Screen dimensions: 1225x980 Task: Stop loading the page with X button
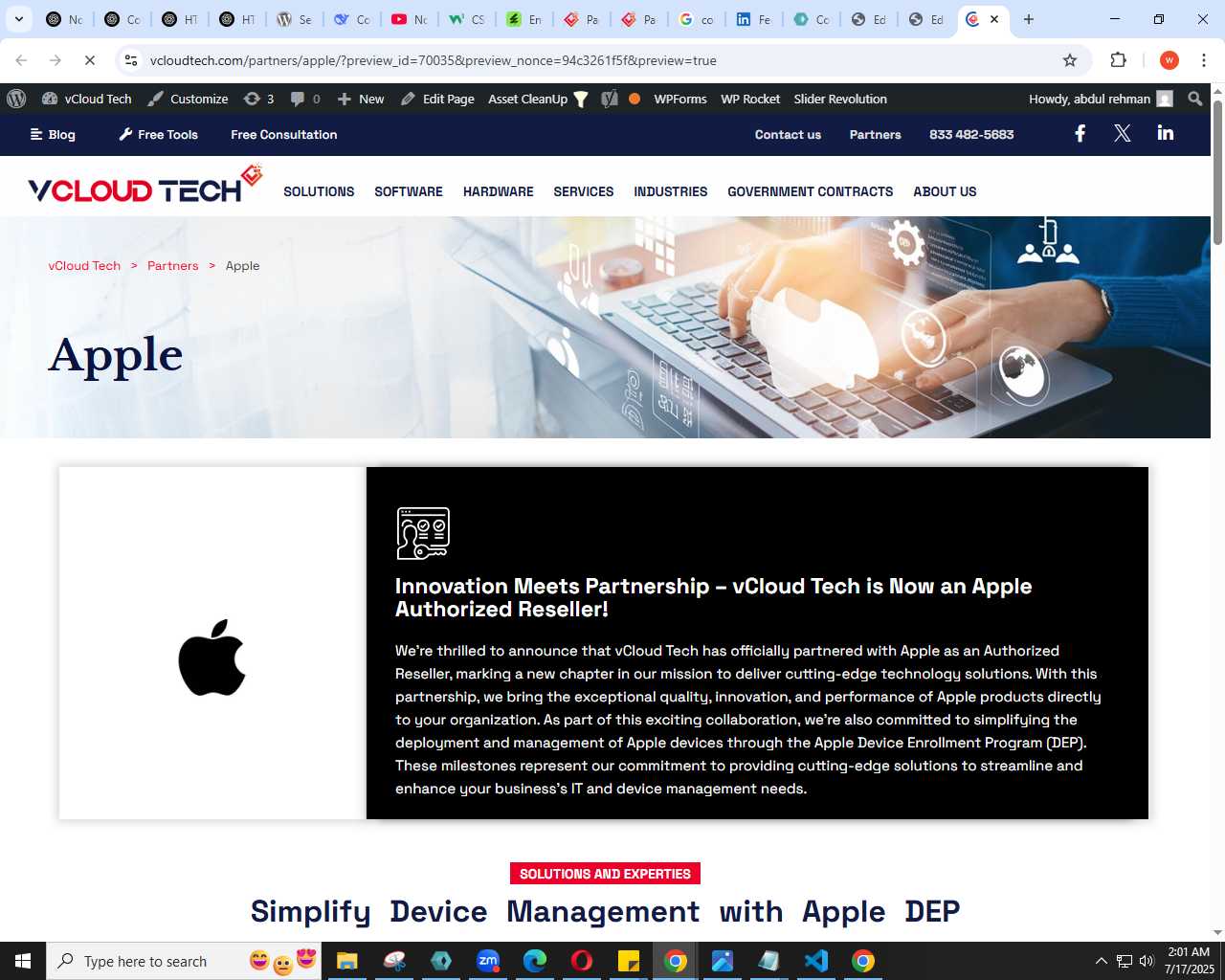(89, 60)
